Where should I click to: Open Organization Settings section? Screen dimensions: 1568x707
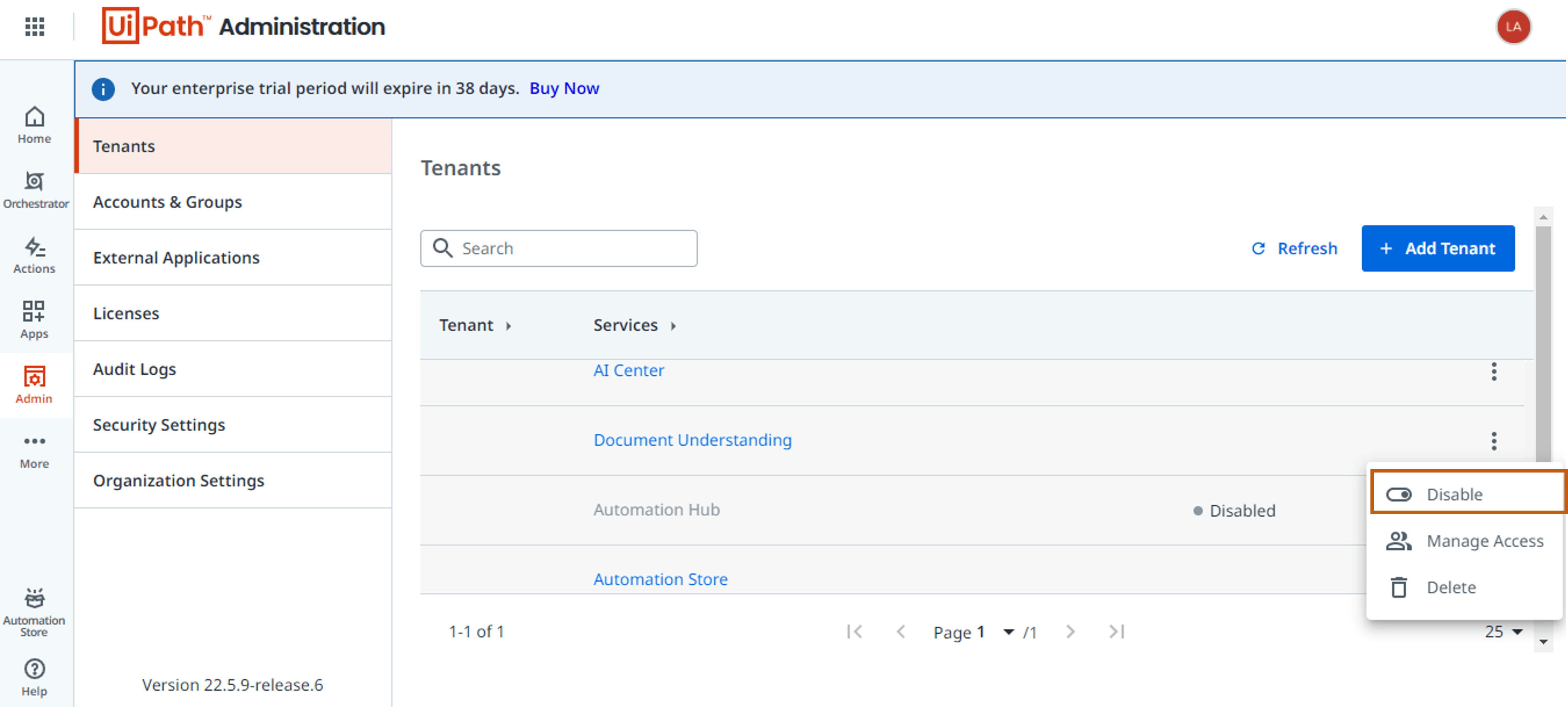coord(233,481)
